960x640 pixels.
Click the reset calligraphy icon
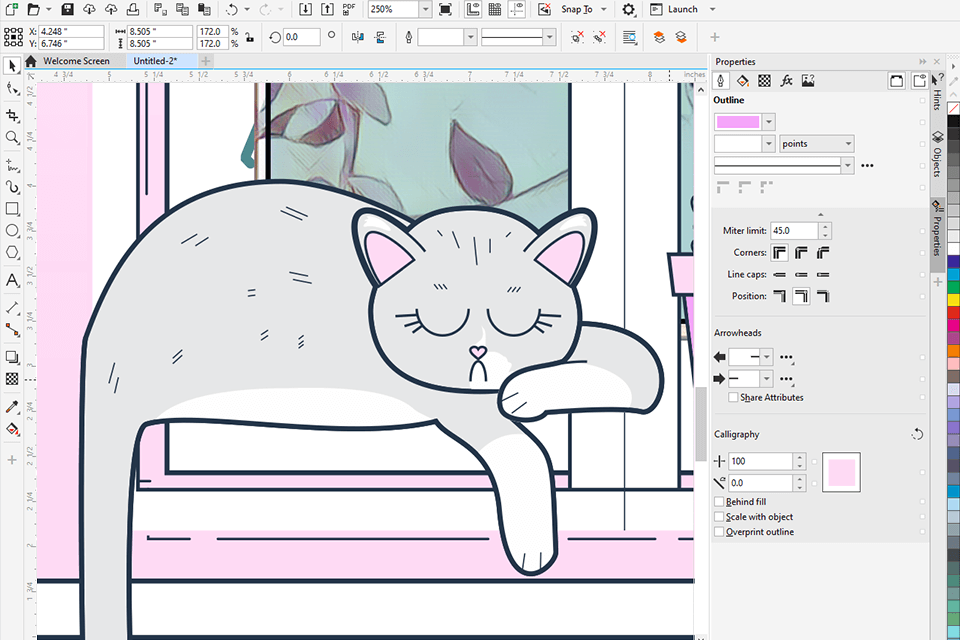point(917,434)
